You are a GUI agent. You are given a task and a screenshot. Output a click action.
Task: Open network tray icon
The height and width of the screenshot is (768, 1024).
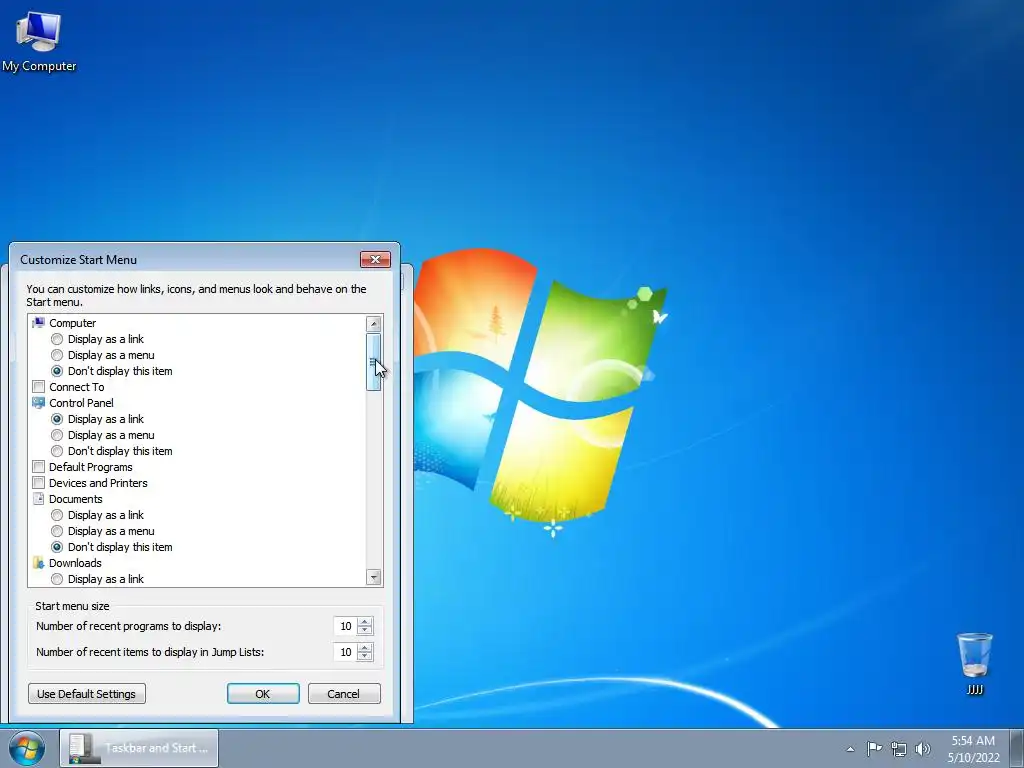coord(899,749)
